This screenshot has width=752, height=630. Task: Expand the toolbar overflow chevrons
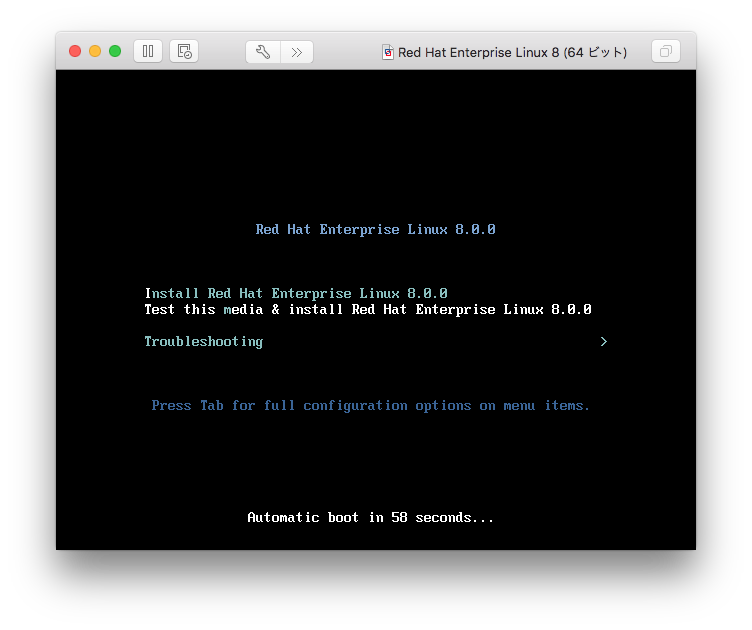click(297, 52)
